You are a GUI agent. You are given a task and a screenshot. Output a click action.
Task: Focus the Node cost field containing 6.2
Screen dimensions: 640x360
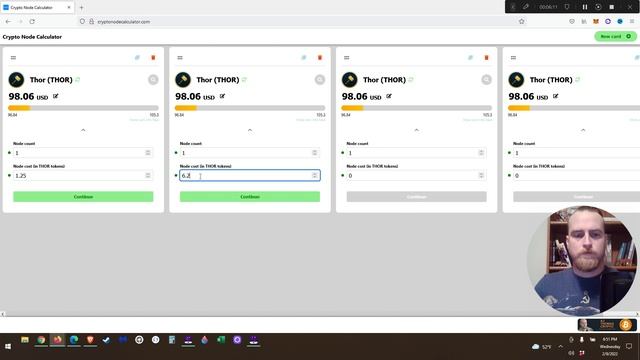pyautogui.click(x=250, y=176)
